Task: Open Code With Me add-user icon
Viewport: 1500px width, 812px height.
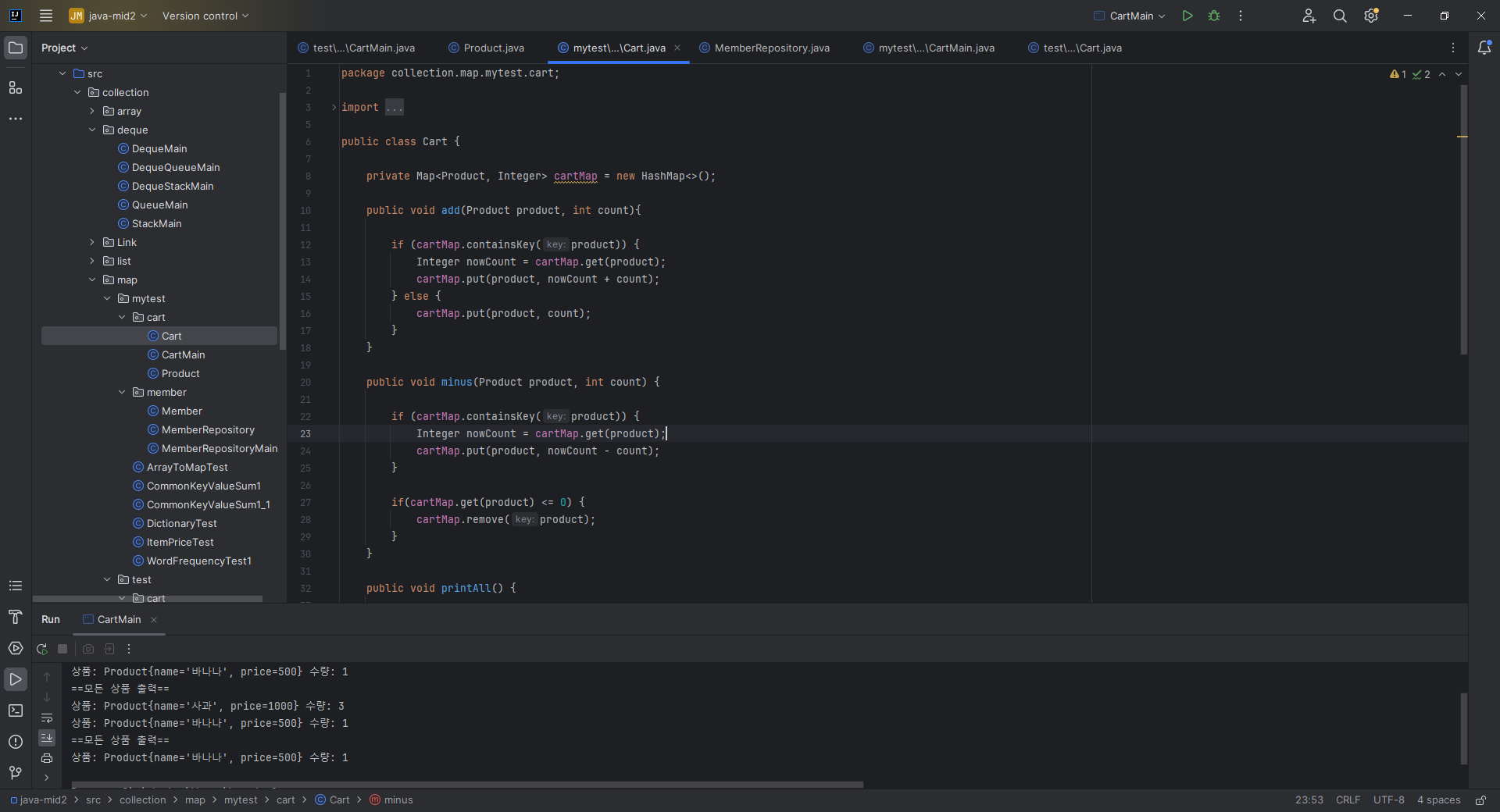Action: (1309, 16)
